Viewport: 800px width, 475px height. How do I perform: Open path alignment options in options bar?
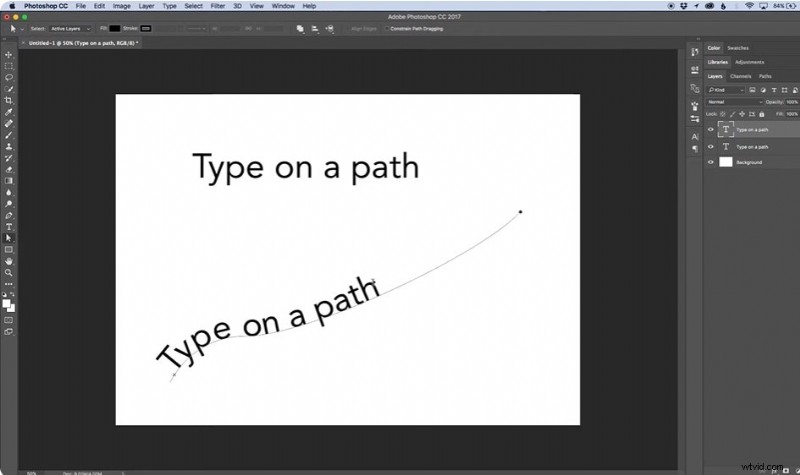click(315, 29)
